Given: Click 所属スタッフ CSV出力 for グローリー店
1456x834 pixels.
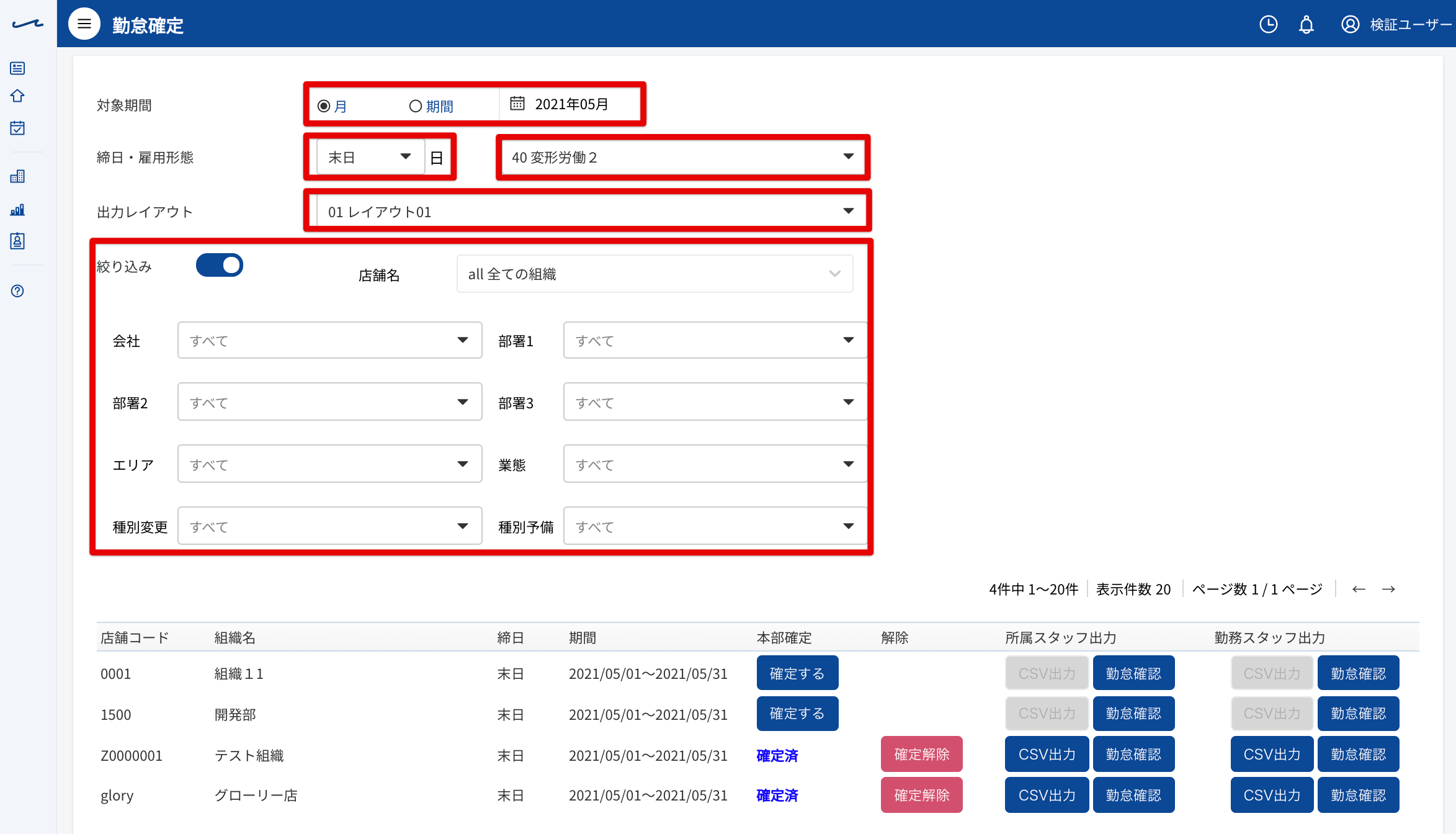Looking at the screenshot, I should pyautogui.click(x=1047, y=795).
